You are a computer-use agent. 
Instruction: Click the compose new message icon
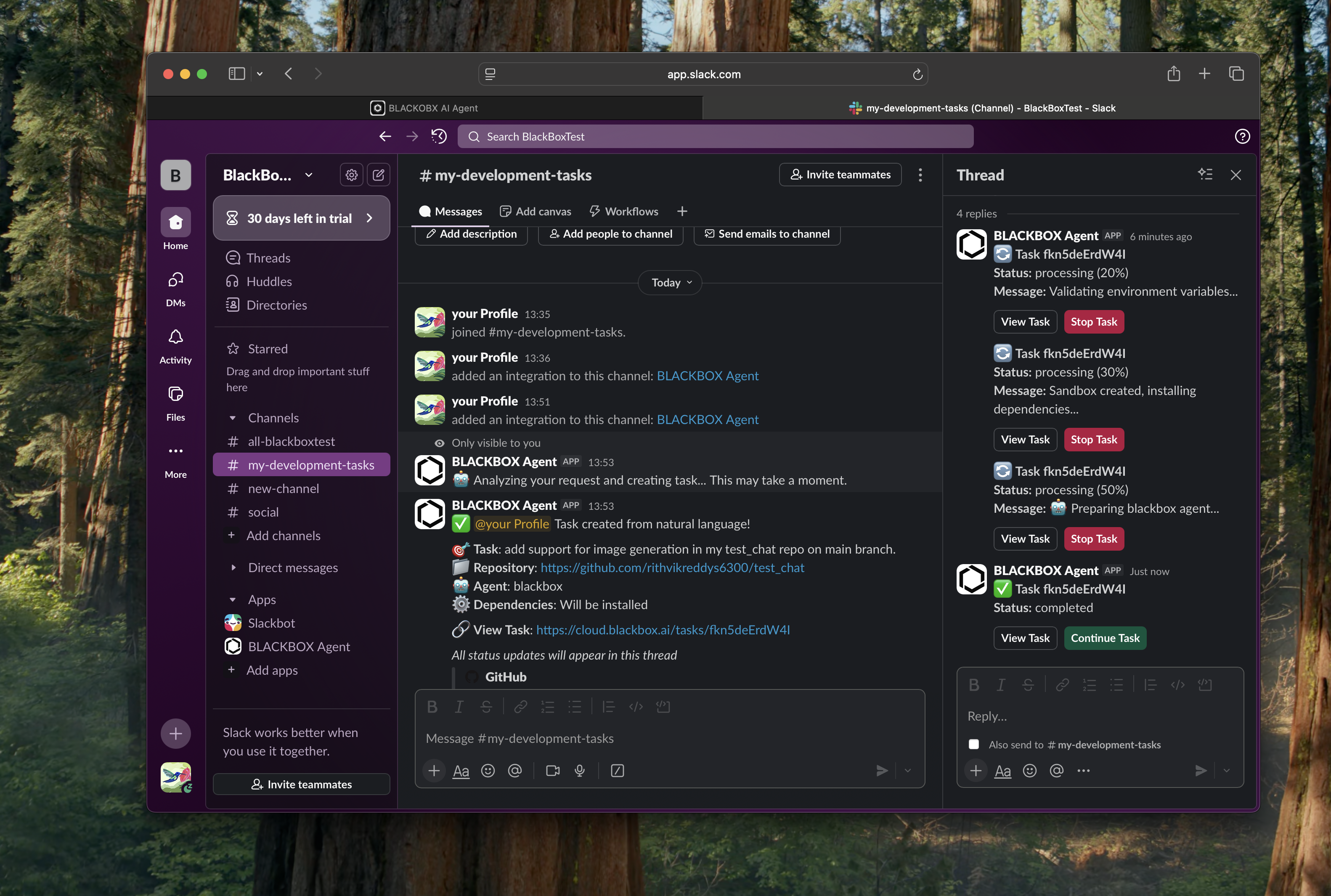pyautogui.click(x=378, y=175)
